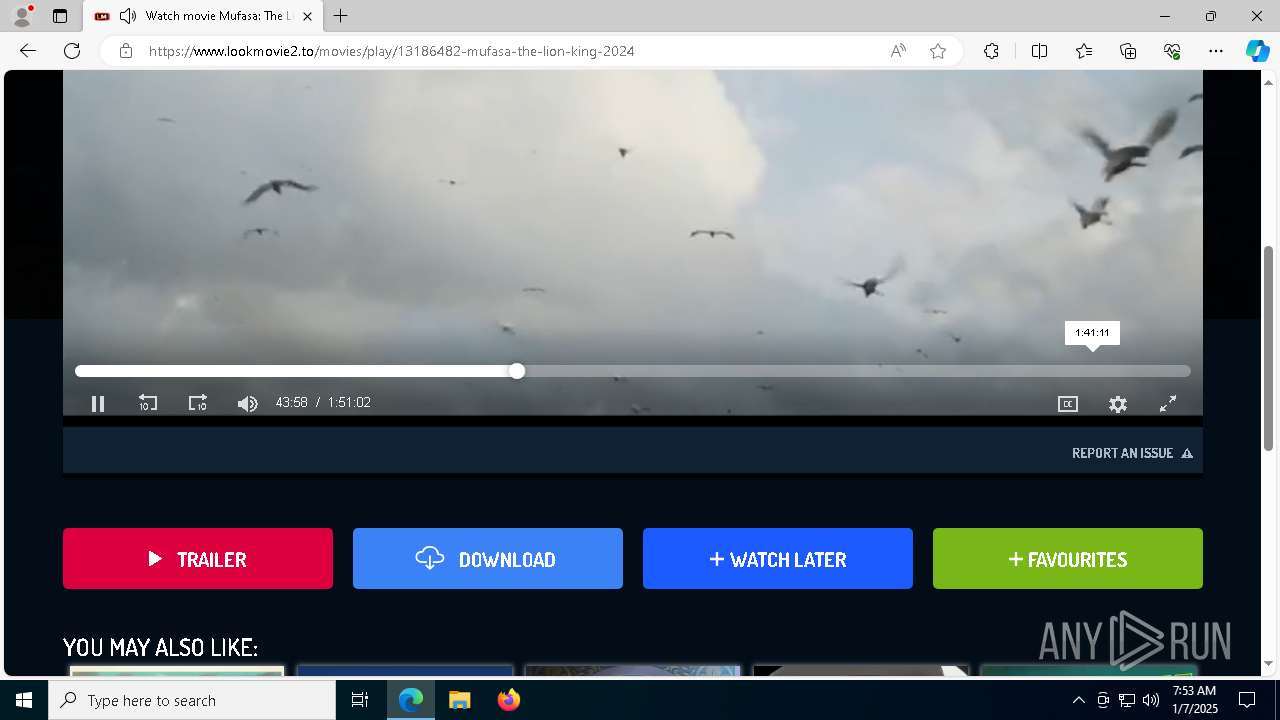Open browser profile icon
1280x720 pixels.
click(x=22, y=16)
